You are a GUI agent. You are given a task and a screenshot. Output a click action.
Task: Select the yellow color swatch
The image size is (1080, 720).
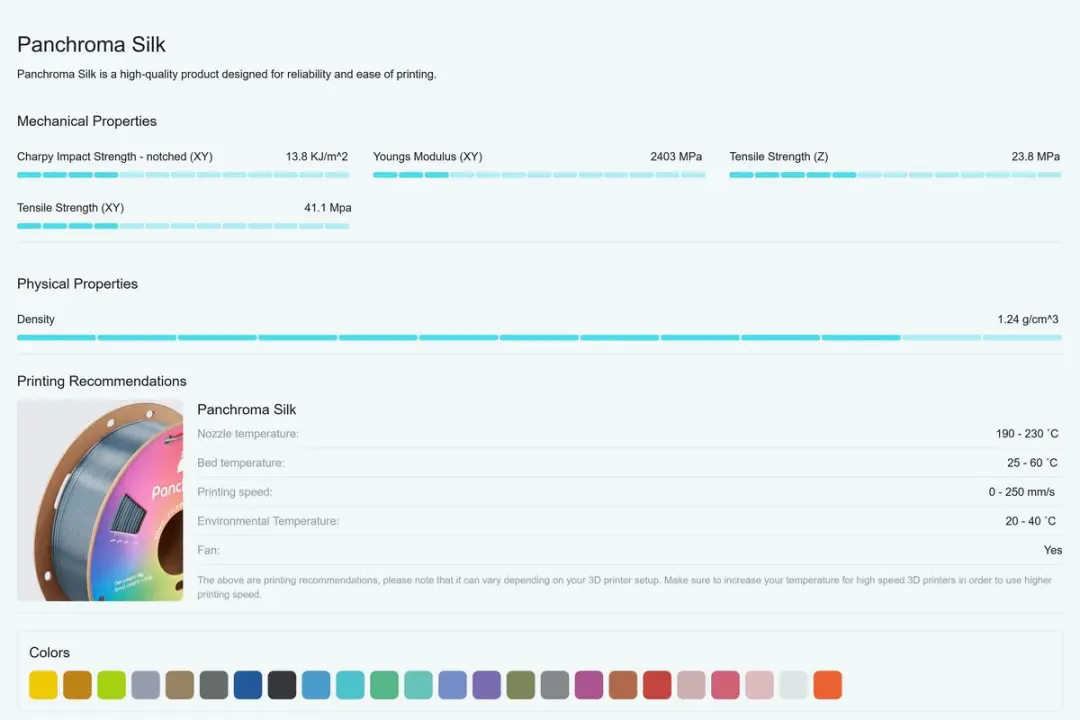[x=43, y=685]
